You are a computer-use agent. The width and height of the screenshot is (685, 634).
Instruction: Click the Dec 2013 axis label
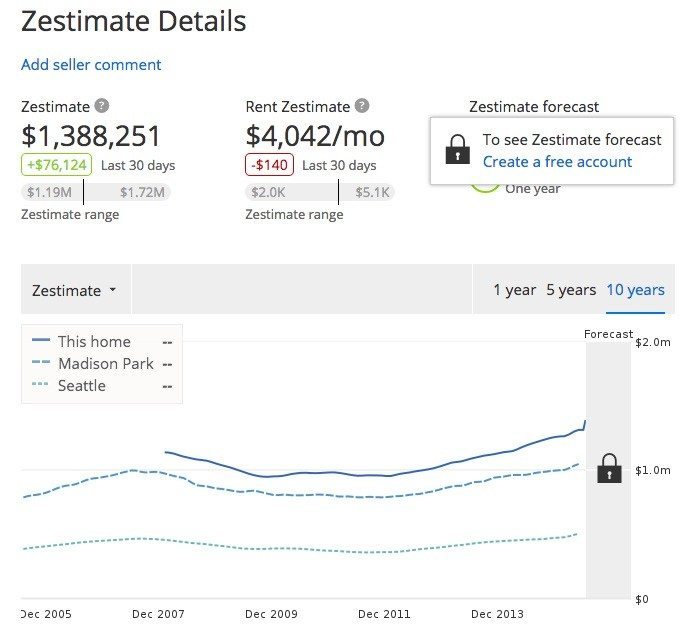coord(497,614)
